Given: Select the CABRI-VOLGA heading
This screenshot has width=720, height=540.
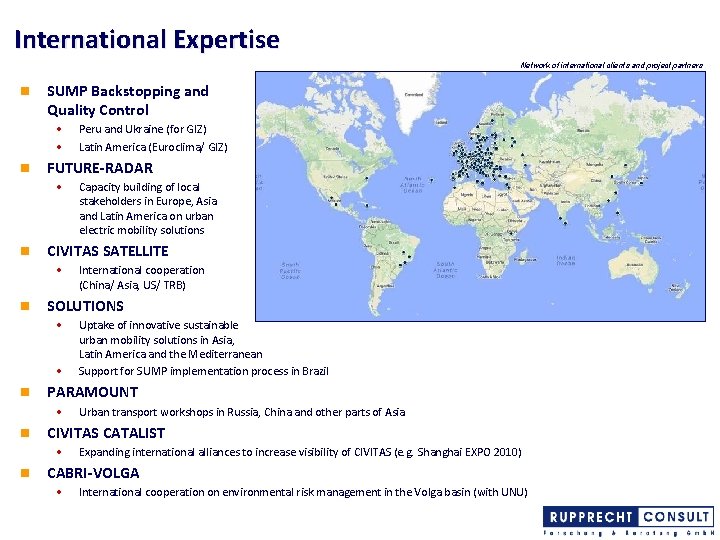Looking at the screenshot, I should (x=93, y=473).
